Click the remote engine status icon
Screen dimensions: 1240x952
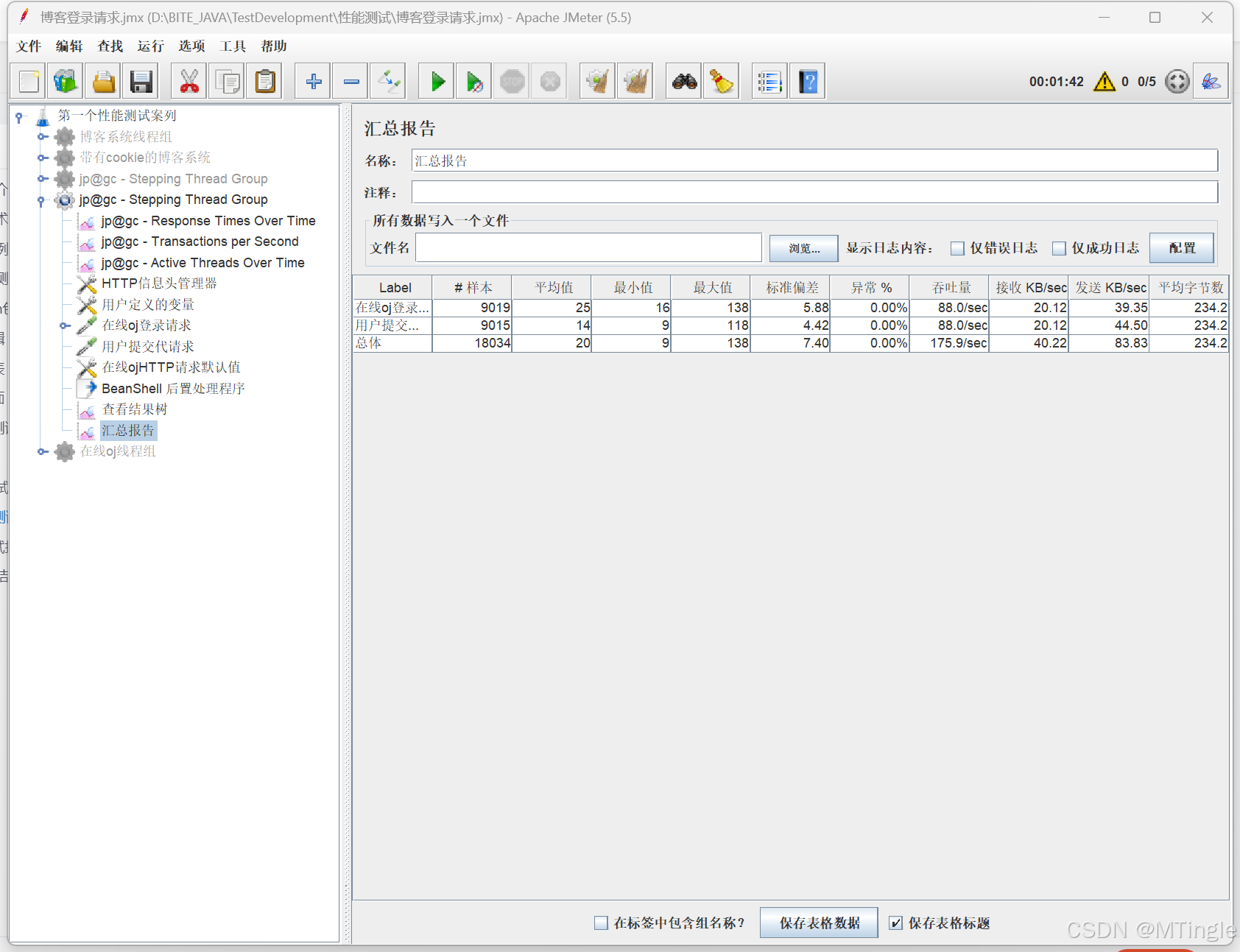tap(1177, 81)
